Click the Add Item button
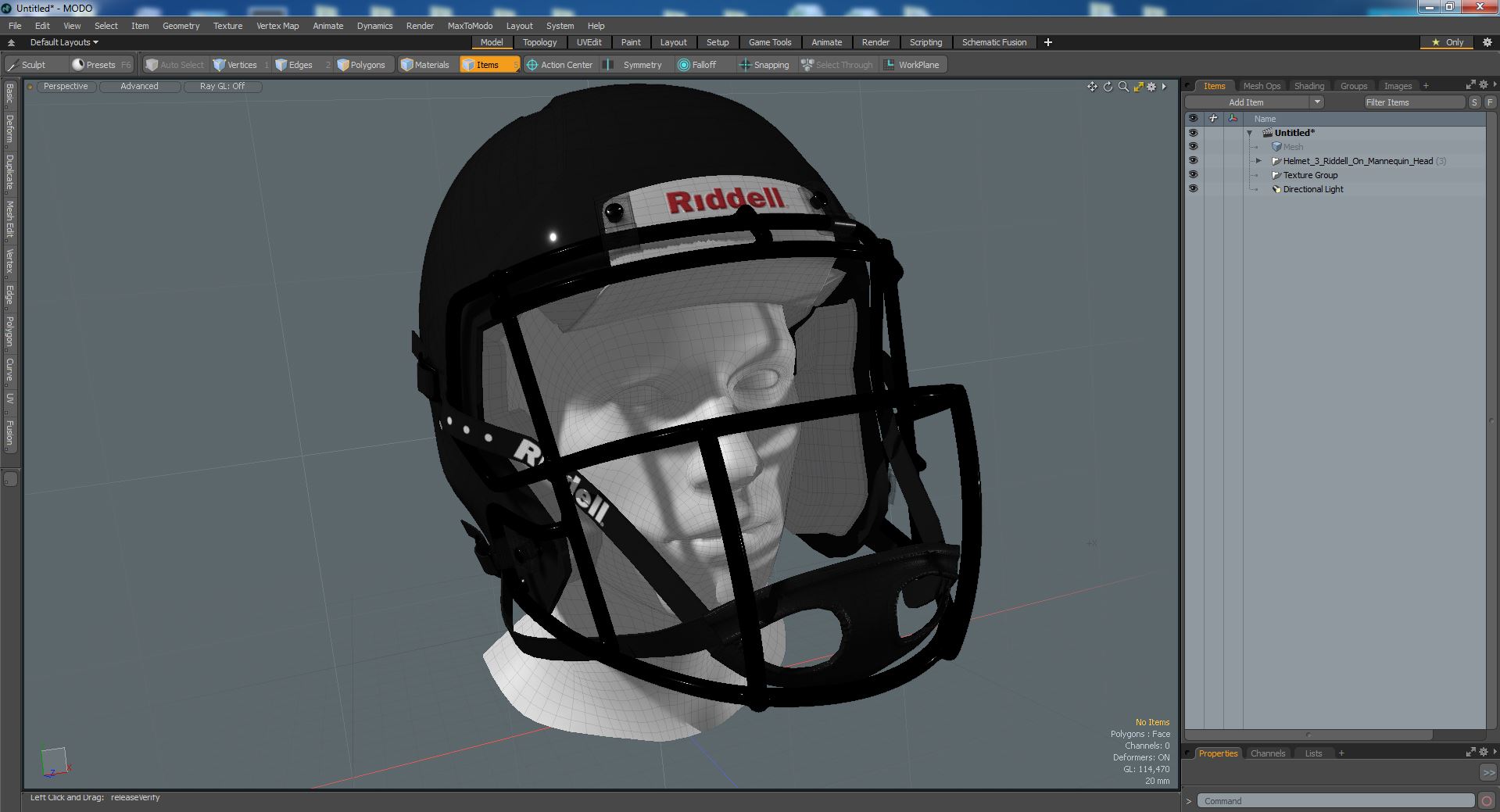The height and width of the screenshot is (812, 1500). [1246, 102]
